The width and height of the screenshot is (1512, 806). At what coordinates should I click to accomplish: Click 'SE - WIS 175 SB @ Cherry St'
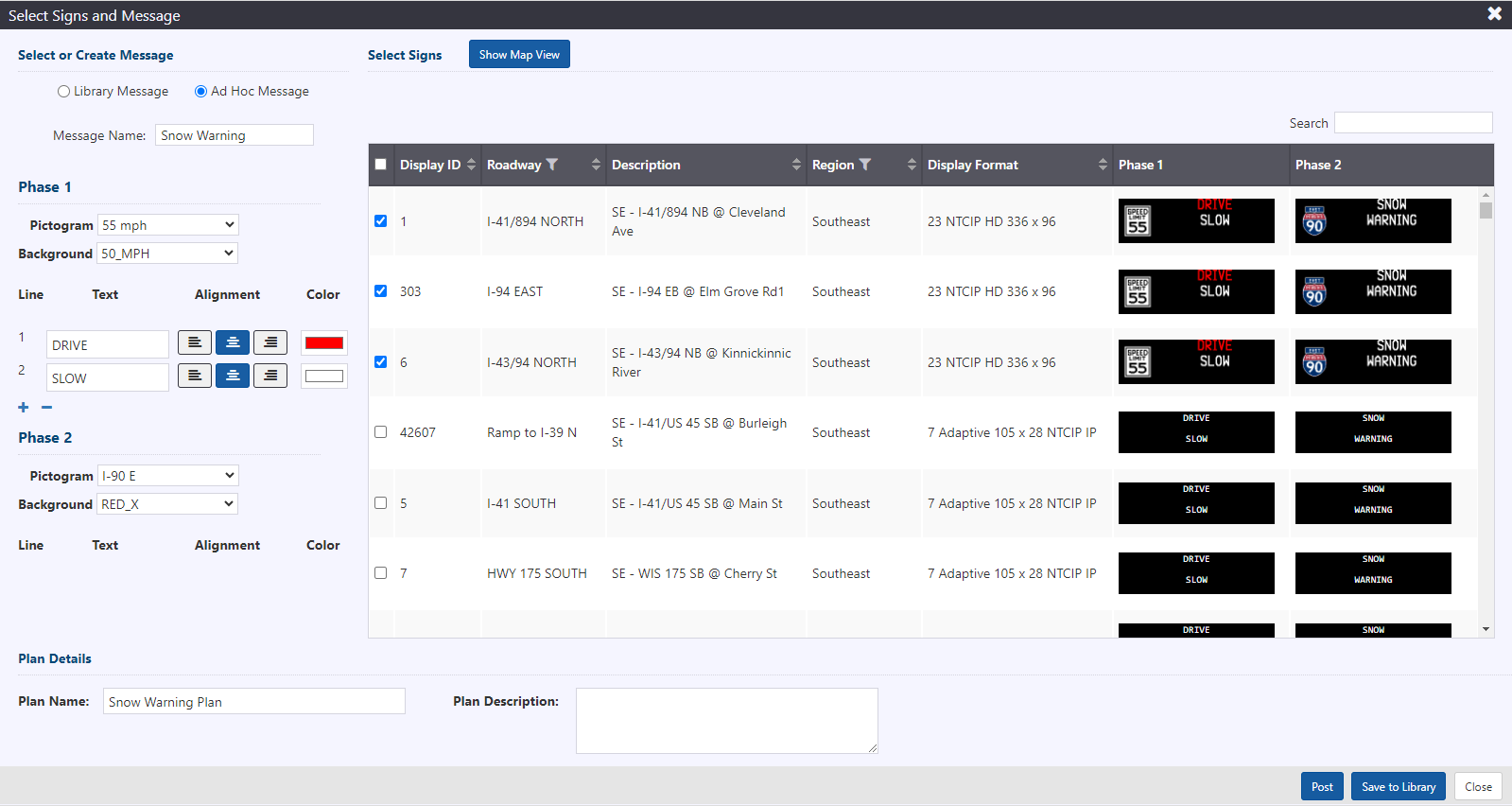694,573
